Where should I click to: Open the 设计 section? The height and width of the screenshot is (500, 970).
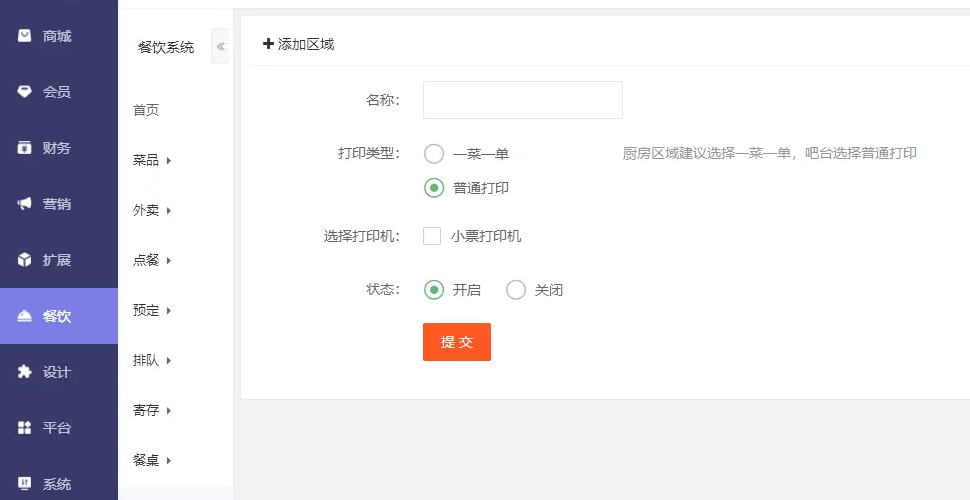pos(59,372)
